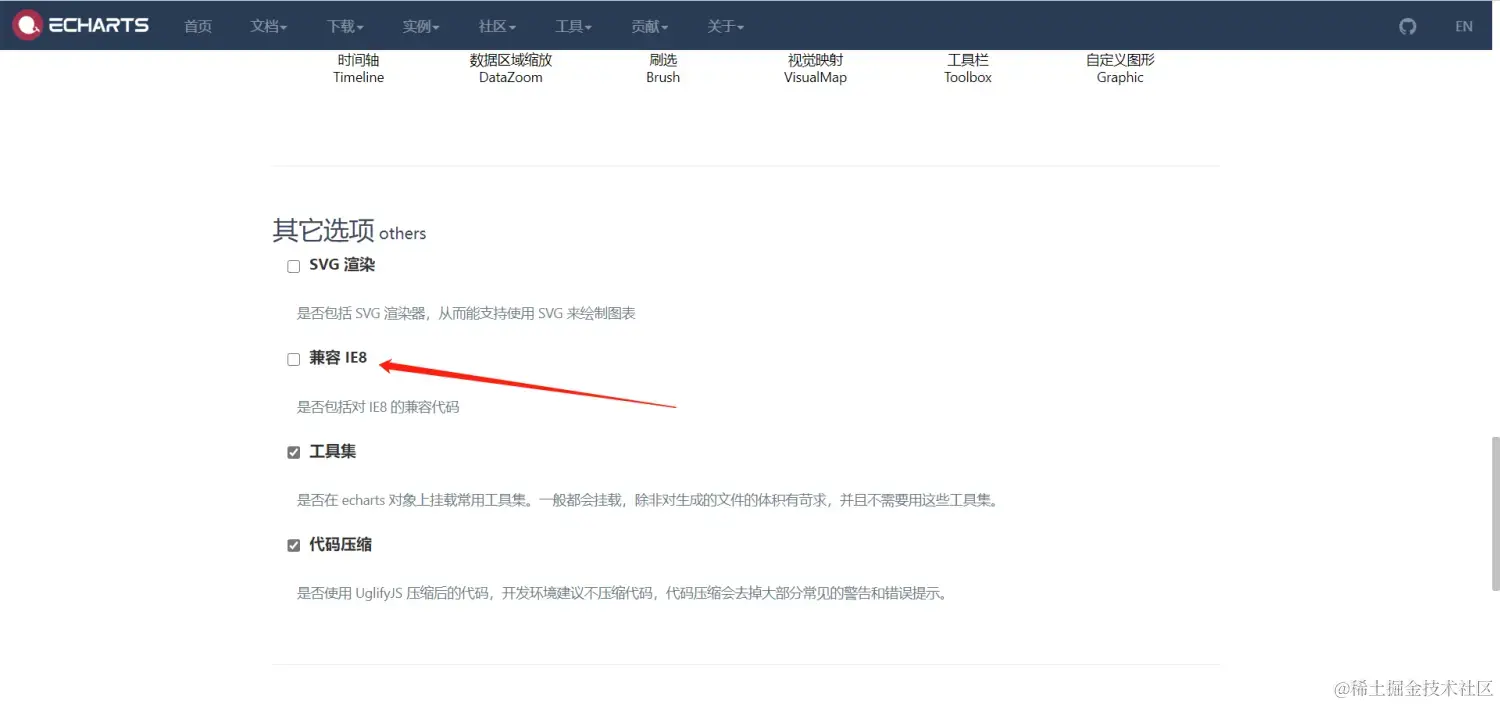The height and width of the screenshot is (705, 1500).
Task: Expand the 下载 dropdown menu
Action: tap(345, 27)
